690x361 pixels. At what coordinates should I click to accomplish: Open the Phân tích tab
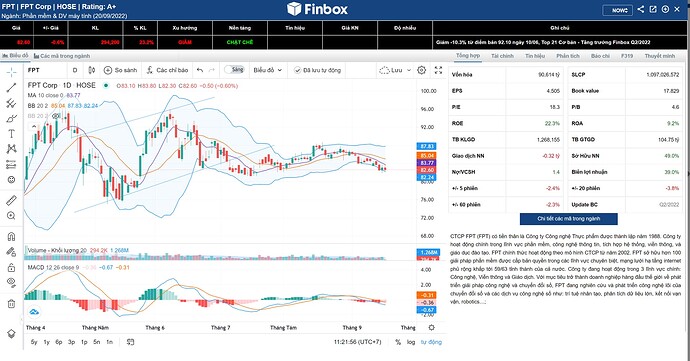click(x=568, y=56)
